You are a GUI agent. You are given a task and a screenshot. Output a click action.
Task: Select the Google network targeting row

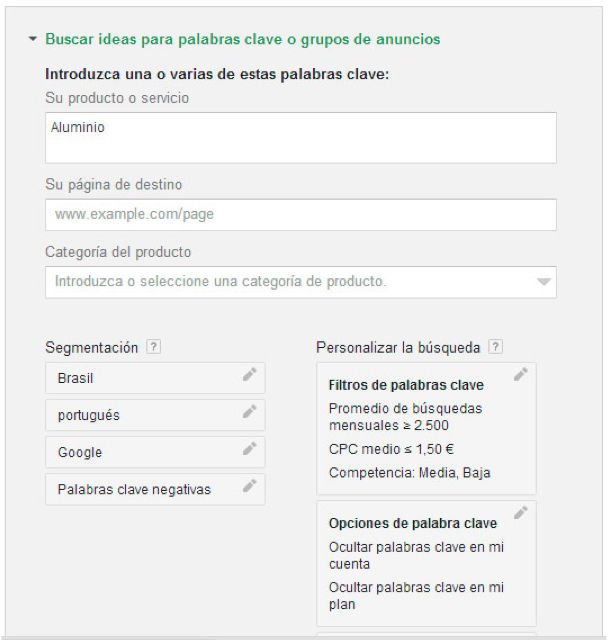[x=140, y=452]
